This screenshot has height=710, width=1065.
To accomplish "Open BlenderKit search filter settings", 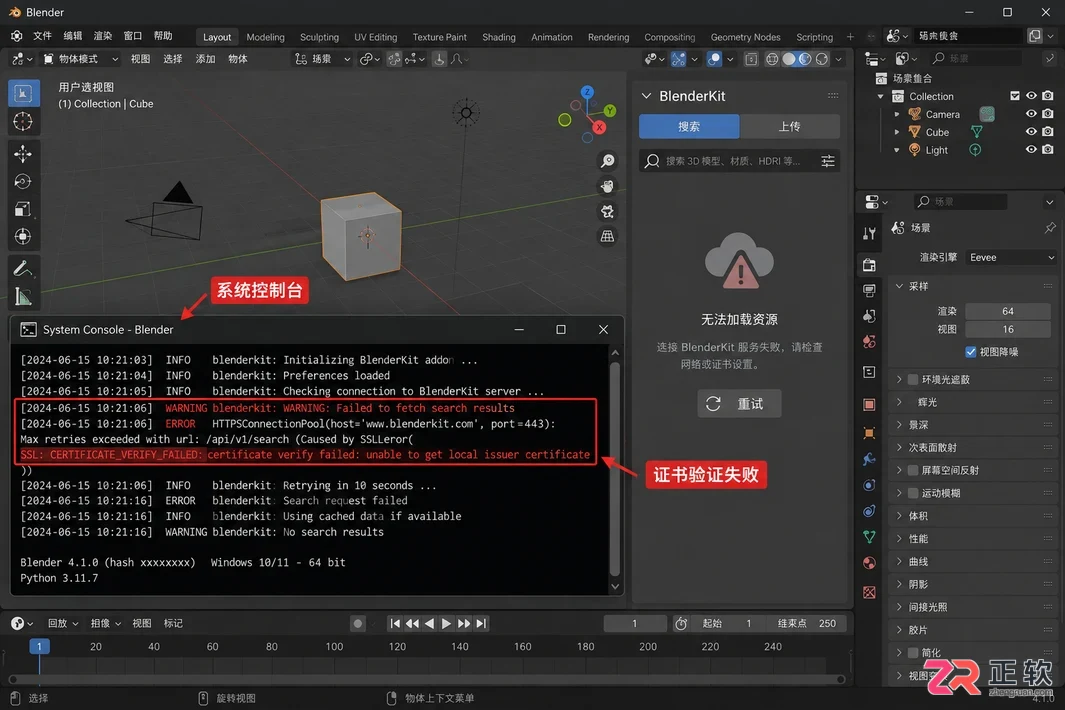I will 827,161.
